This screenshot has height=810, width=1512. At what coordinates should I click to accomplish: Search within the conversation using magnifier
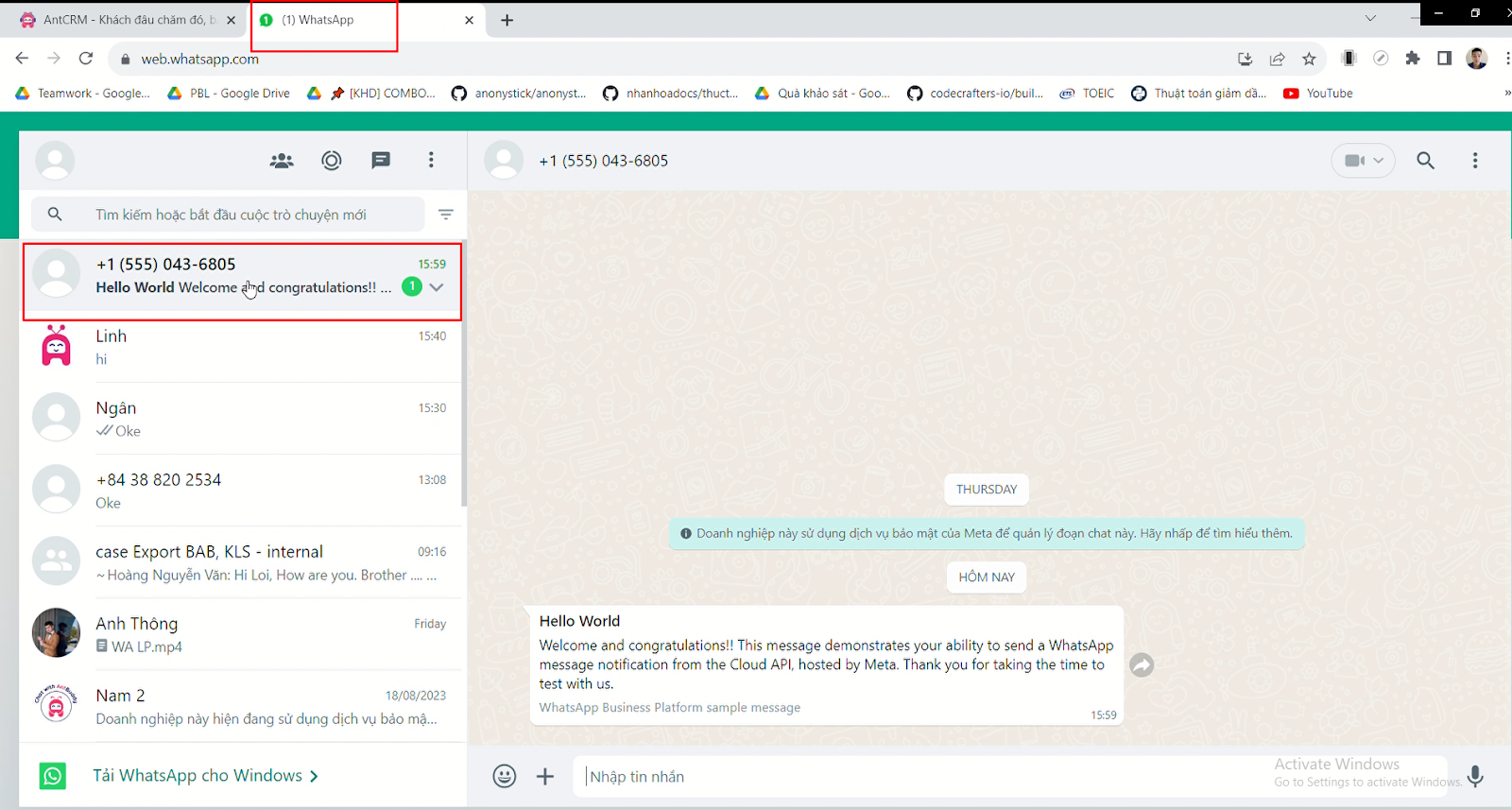click(x=1425, y=161)
